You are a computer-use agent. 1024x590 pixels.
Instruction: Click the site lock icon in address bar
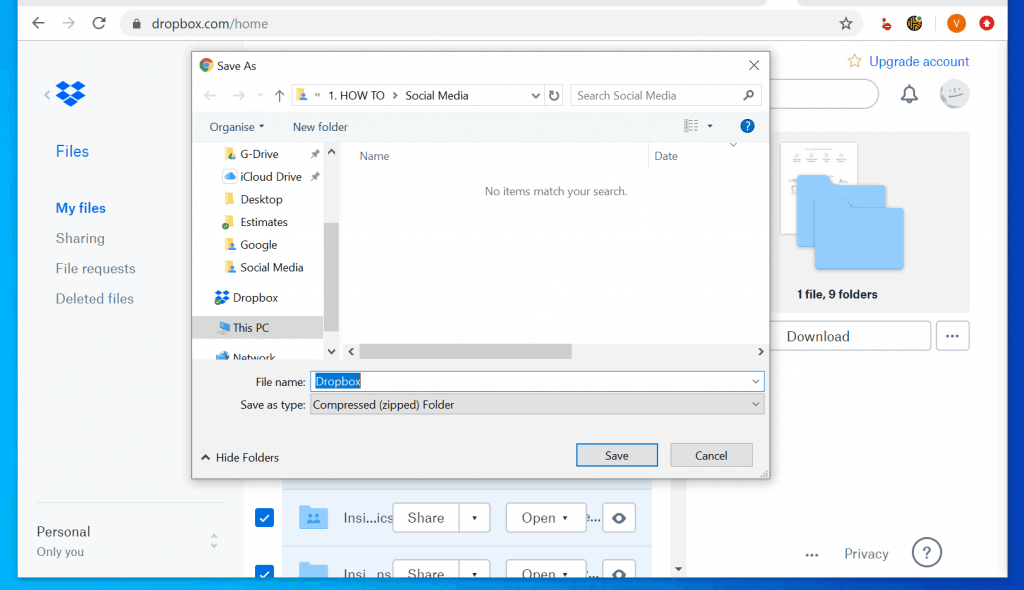136,24
